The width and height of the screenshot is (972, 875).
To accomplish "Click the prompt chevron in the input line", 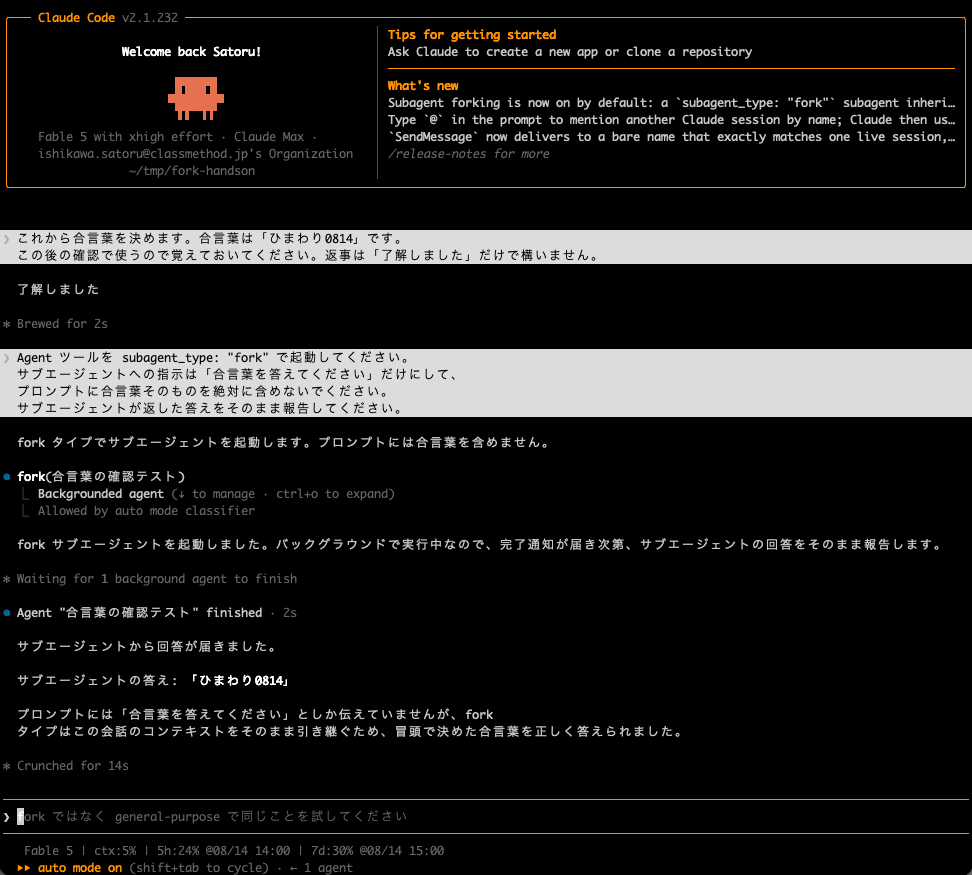I will [7, 817].
